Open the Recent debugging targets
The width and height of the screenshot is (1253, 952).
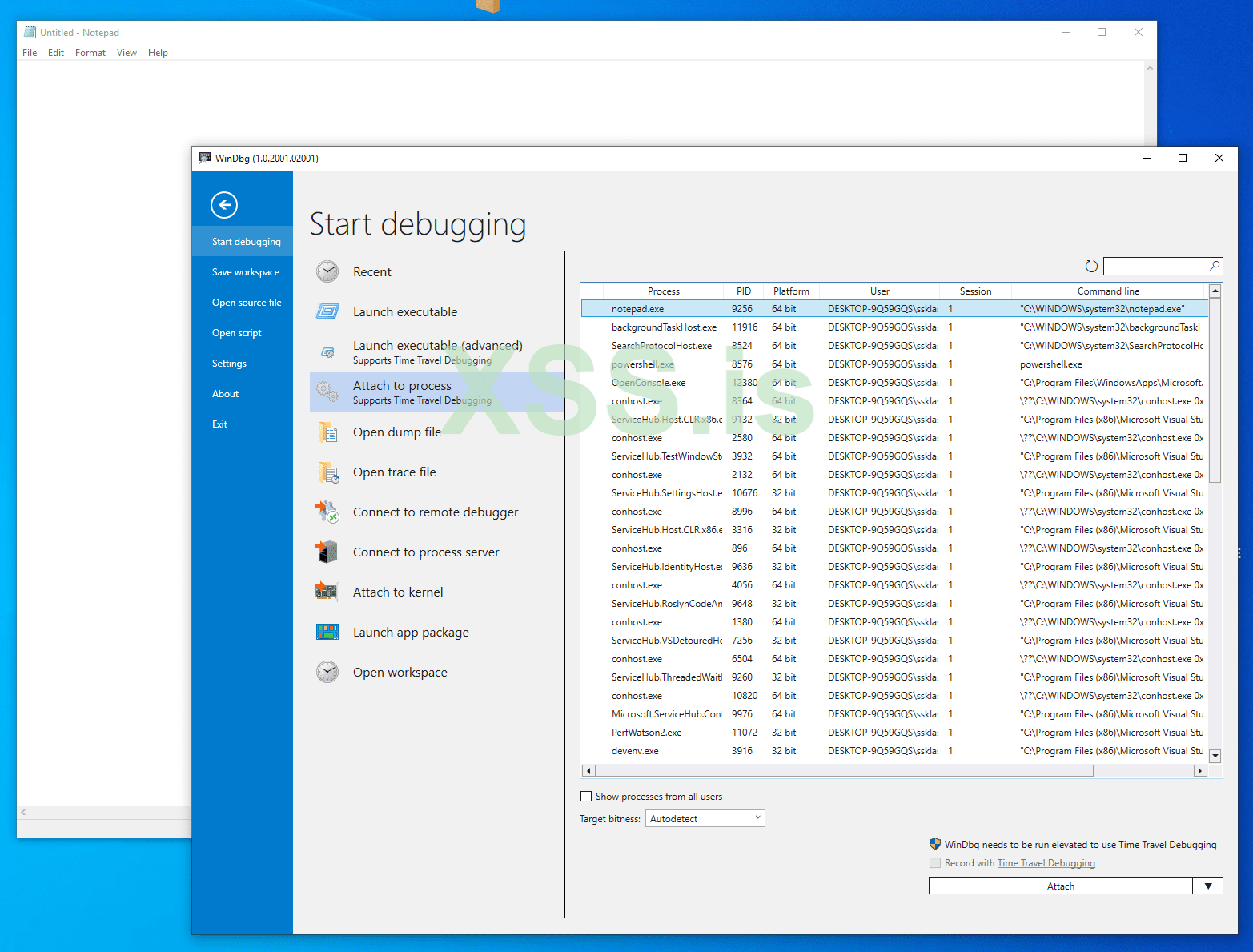(x=372, y=271)
